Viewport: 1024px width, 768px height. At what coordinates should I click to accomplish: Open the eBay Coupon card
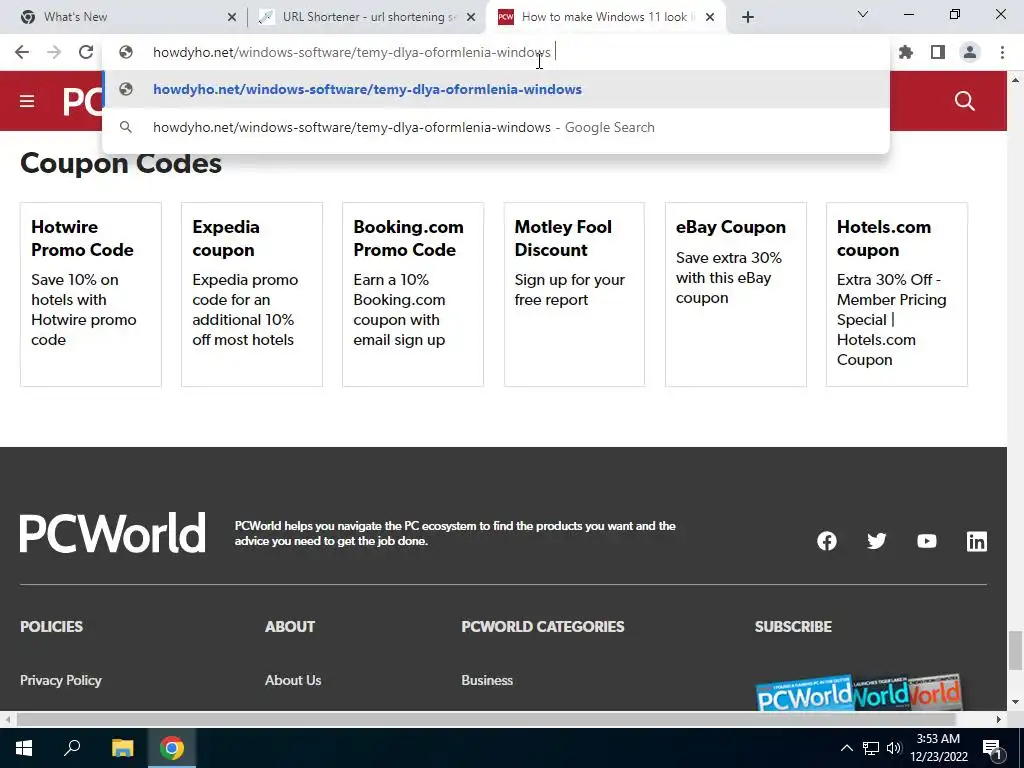(x=735, y=295)
